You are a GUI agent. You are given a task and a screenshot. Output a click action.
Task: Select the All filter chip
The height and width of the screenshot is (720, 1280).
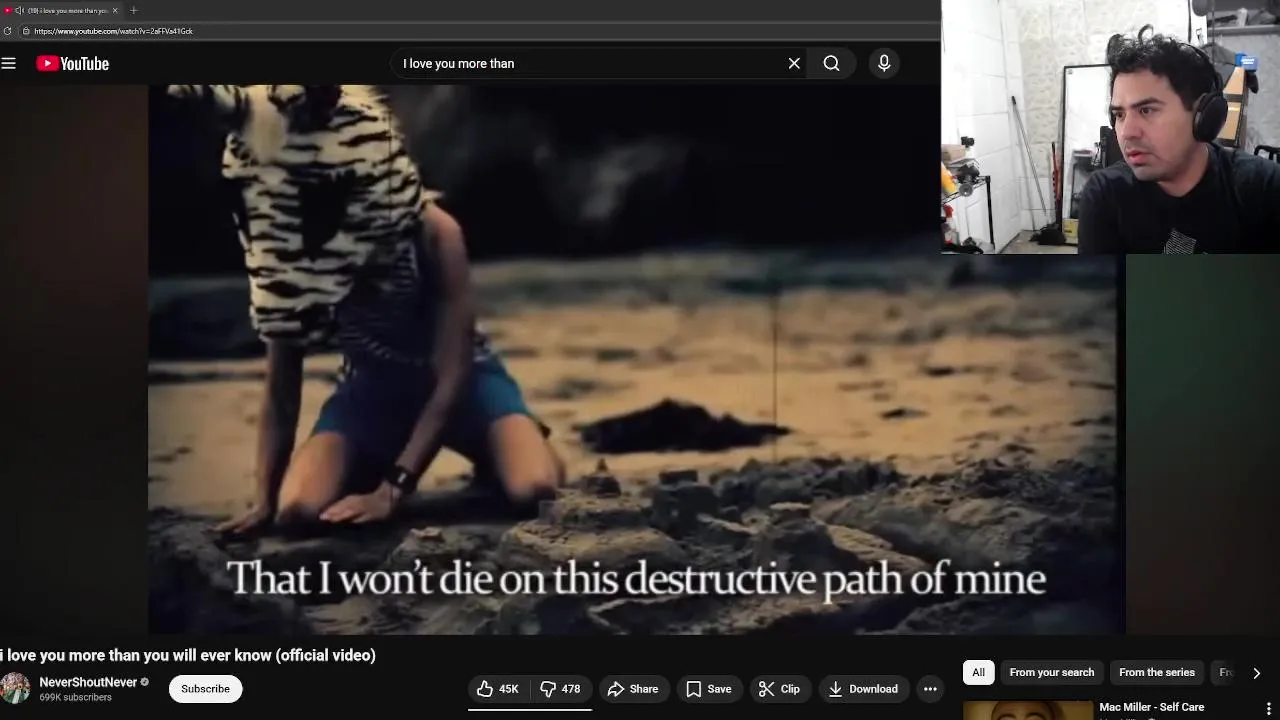pos(978,672)
